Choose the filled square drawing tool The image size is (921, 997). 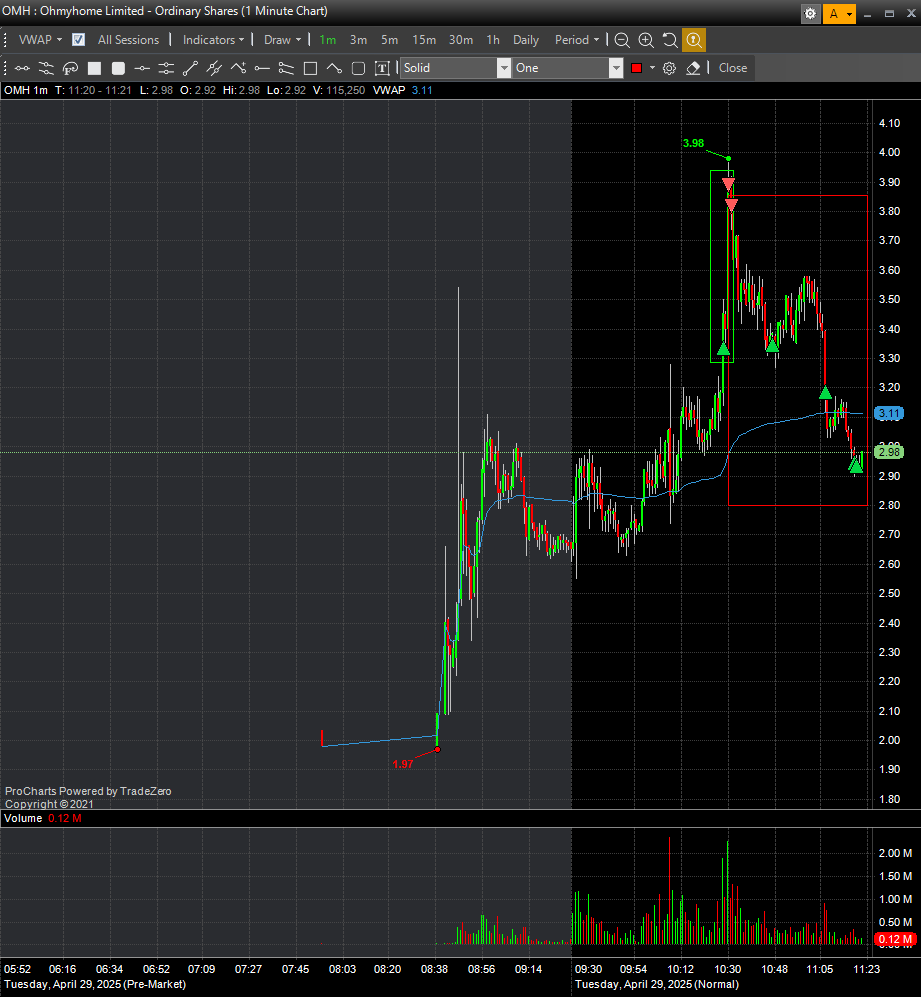pyautogui.click(x=94, y=68)
